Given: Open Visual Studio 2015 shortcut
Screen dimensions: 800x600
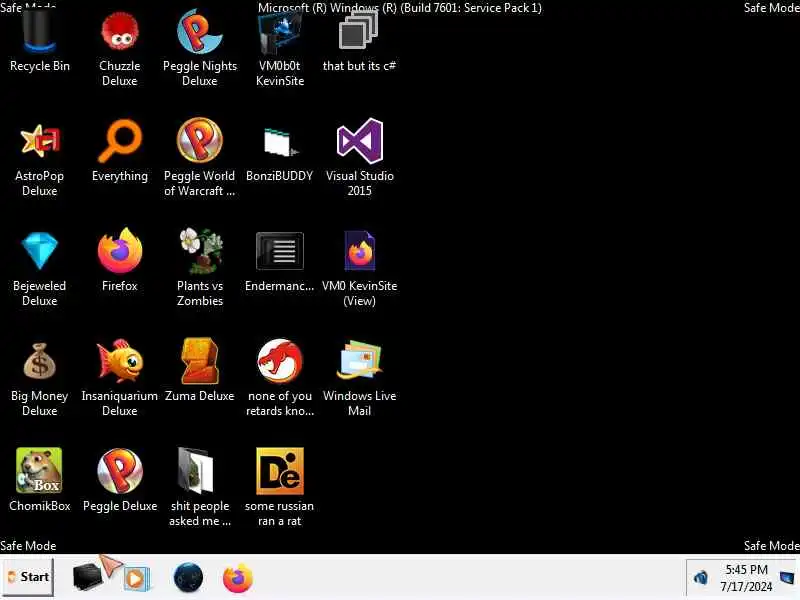Looking at the screenshot, I should click(360, 141).
